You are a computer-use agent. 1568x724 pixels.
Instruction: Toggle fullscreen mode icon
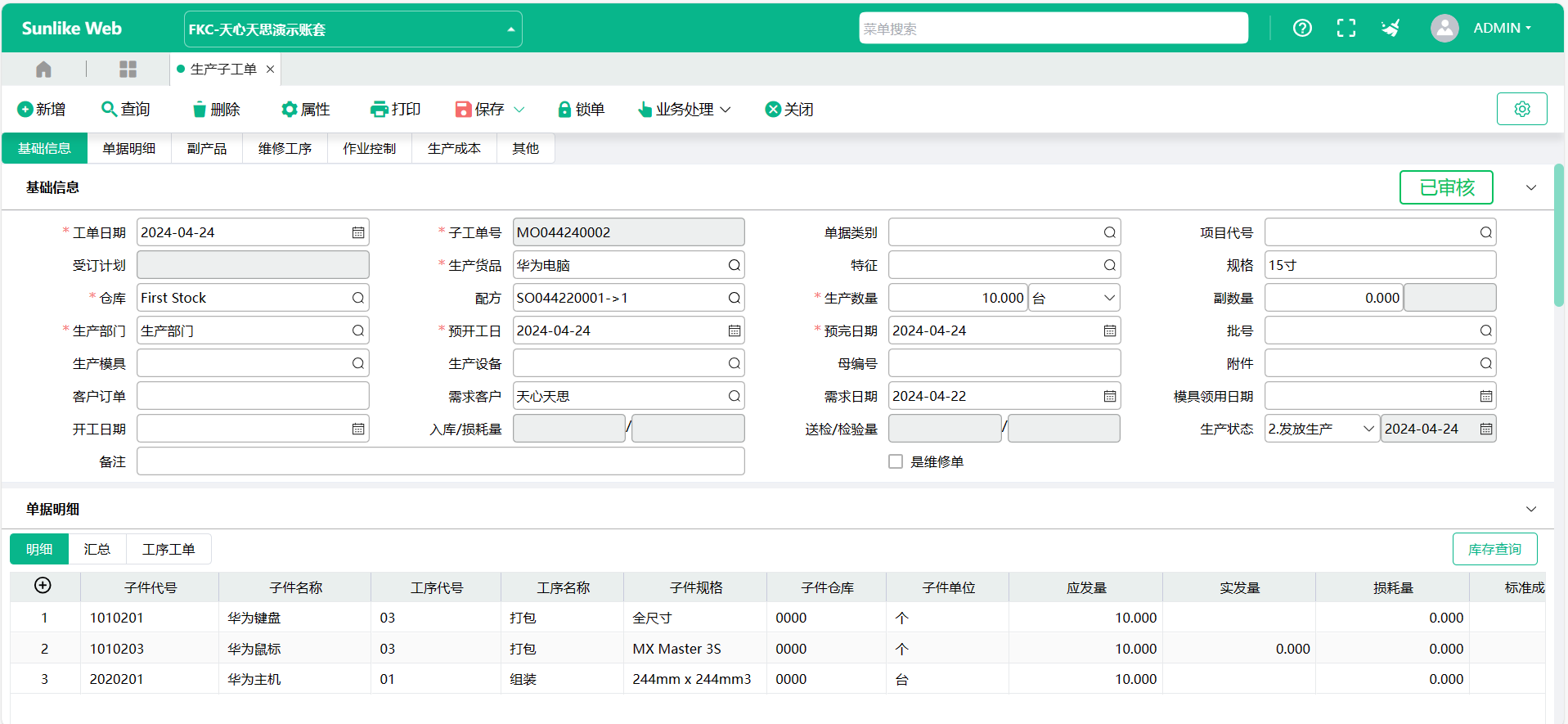pyautogui.click(x=1346, y=28)
